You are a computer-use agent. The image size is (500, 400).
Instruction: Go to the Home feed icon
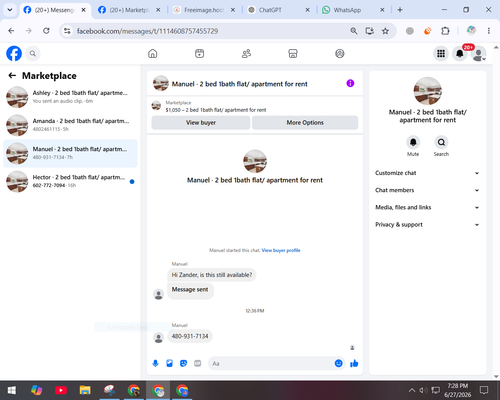(153, 54)
